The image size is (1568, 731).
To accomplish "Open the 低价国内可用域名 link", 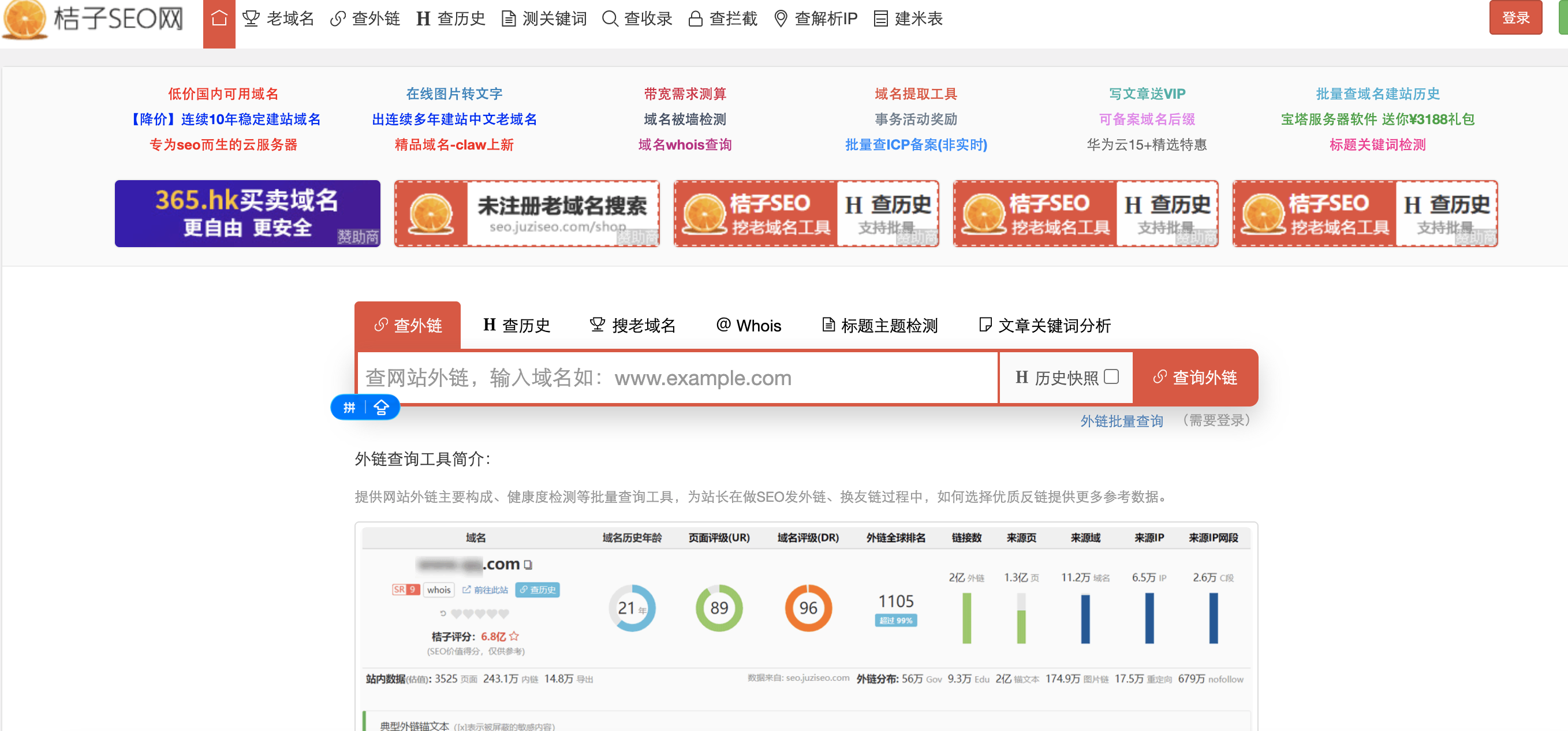I will (x=223, y=94).
